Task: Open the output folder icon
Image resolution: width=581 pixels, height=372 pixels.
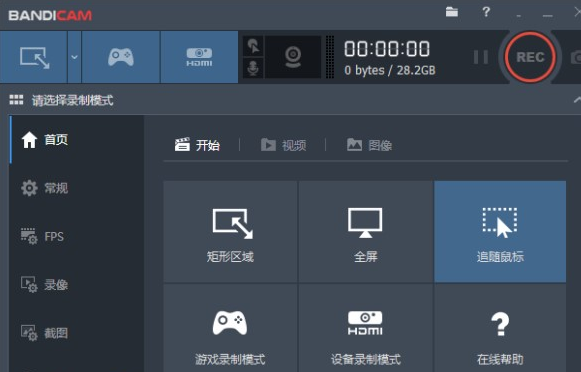Action: (x=452, y=12)
